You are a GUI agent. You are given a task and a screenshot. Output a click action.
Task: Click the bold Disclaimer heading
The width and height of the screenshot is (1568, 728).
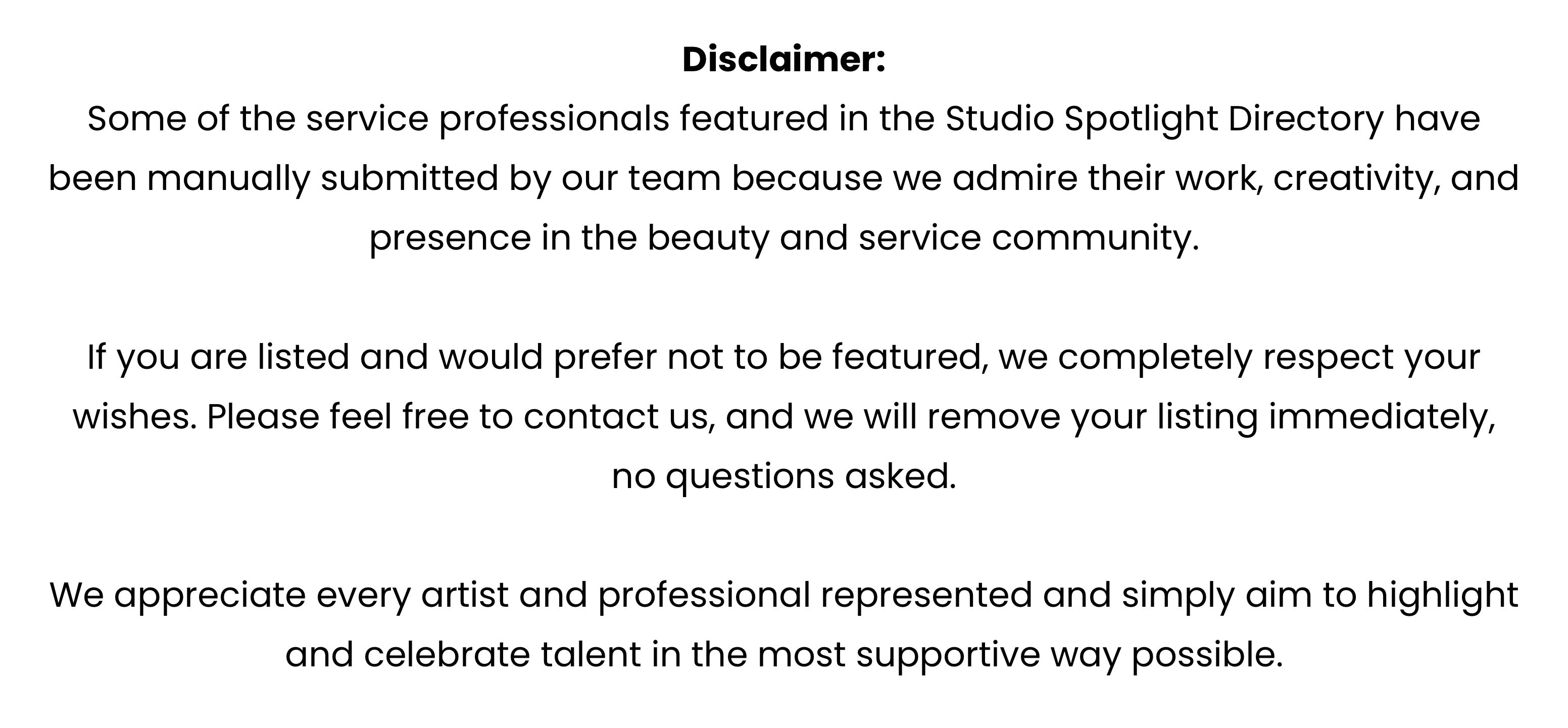tap(783, 60)
